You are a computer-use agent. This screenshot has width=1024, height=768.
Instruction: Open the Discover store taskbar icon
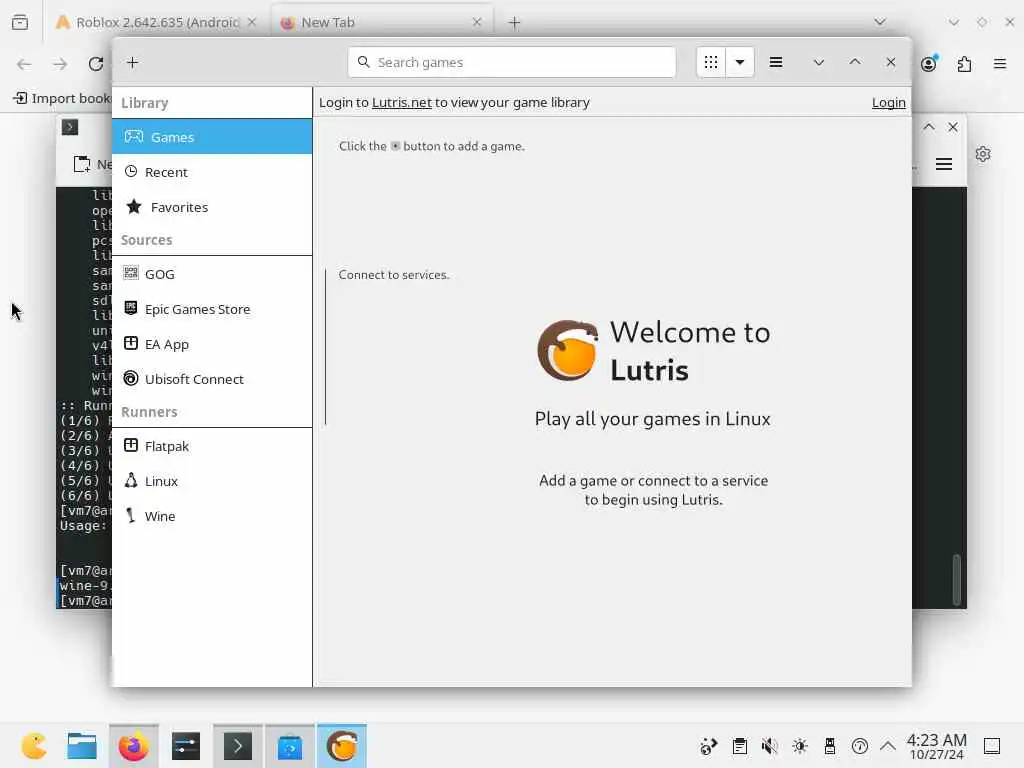290,746
